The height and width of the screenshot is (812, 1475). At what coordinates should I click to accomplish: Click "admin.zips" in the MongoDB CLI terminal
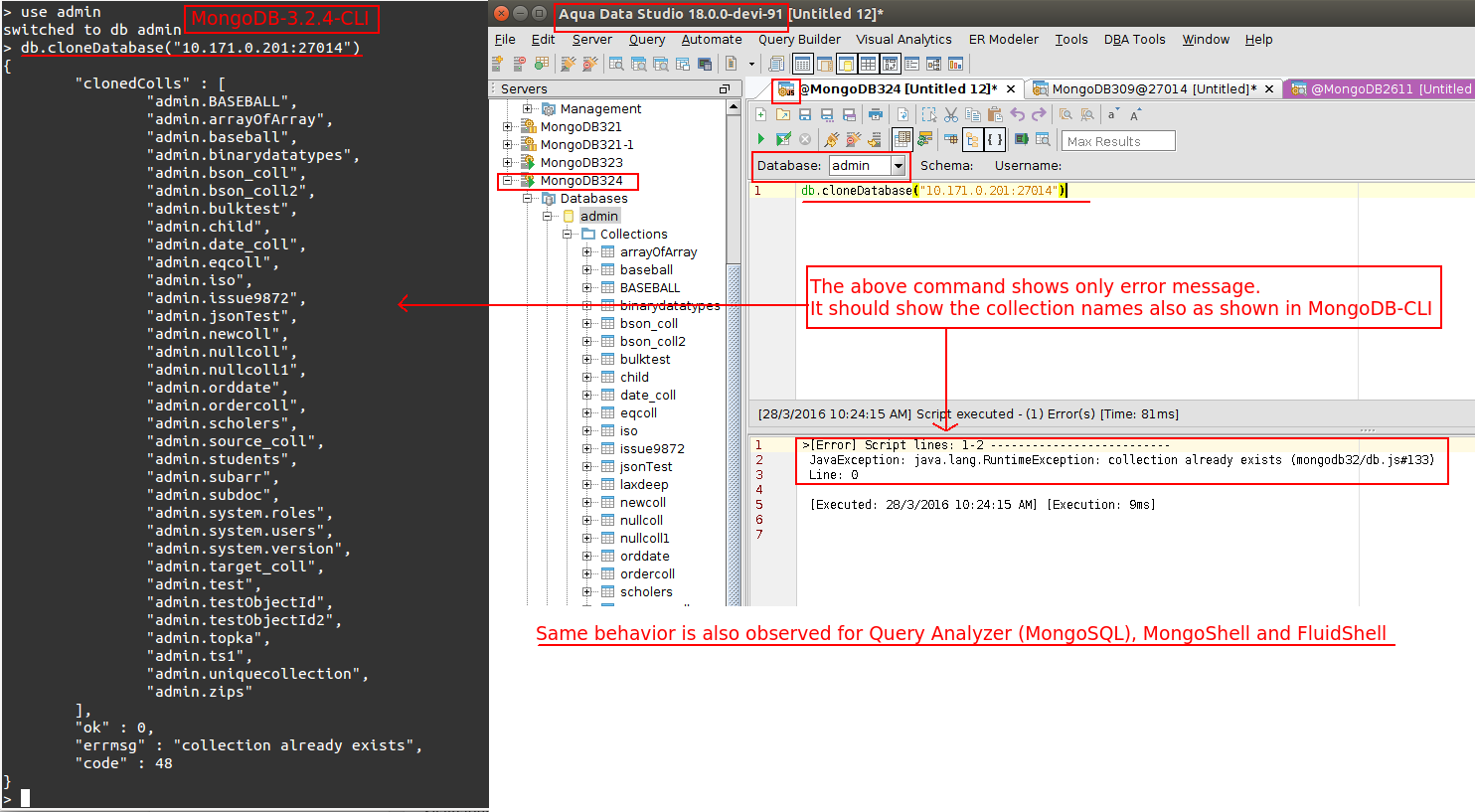point(200,692)
